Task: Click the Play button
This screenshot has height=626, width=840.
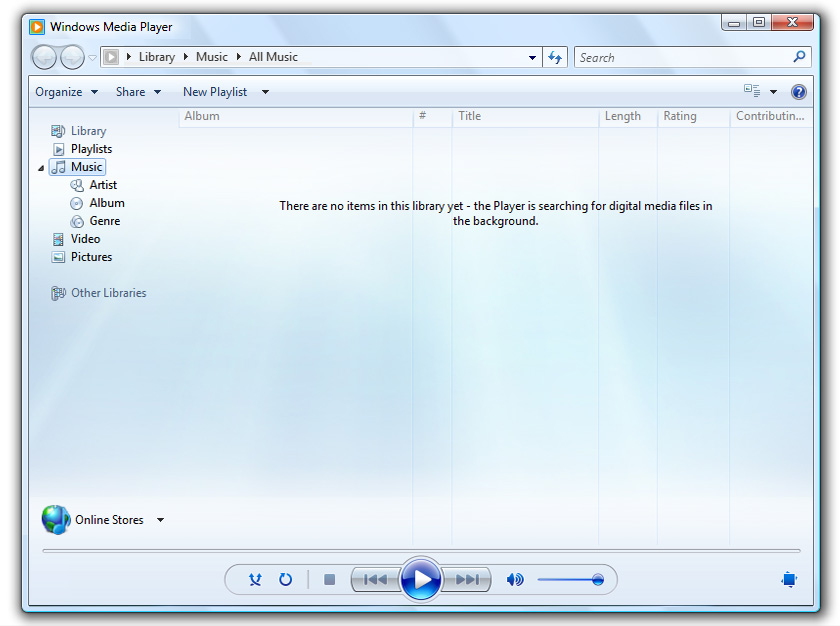Action: [421, 579]
